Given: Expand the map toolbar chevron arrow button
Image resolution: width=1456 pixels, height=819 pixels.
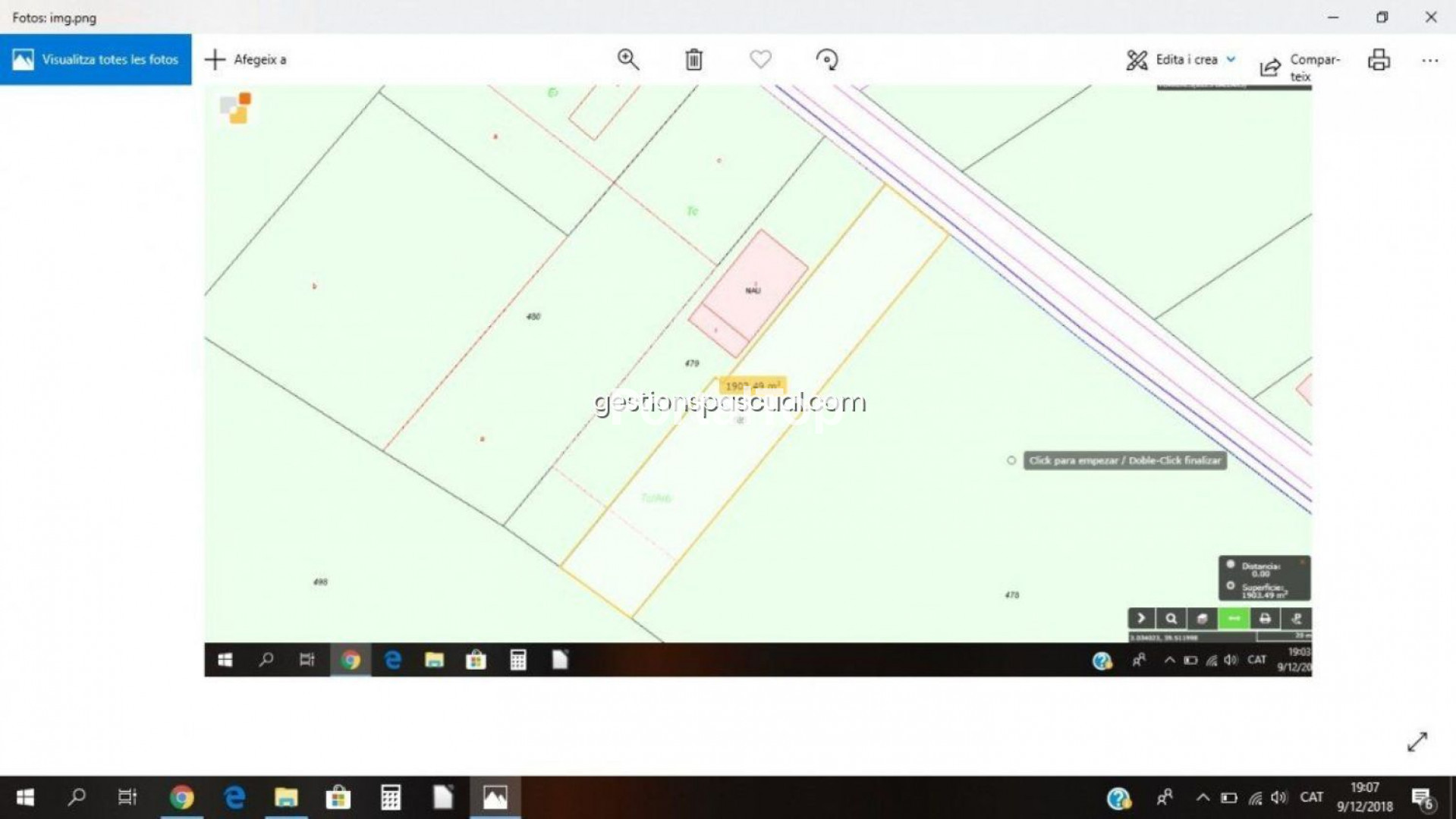Looking at the screenshot, I should [x=1140, y=619].
